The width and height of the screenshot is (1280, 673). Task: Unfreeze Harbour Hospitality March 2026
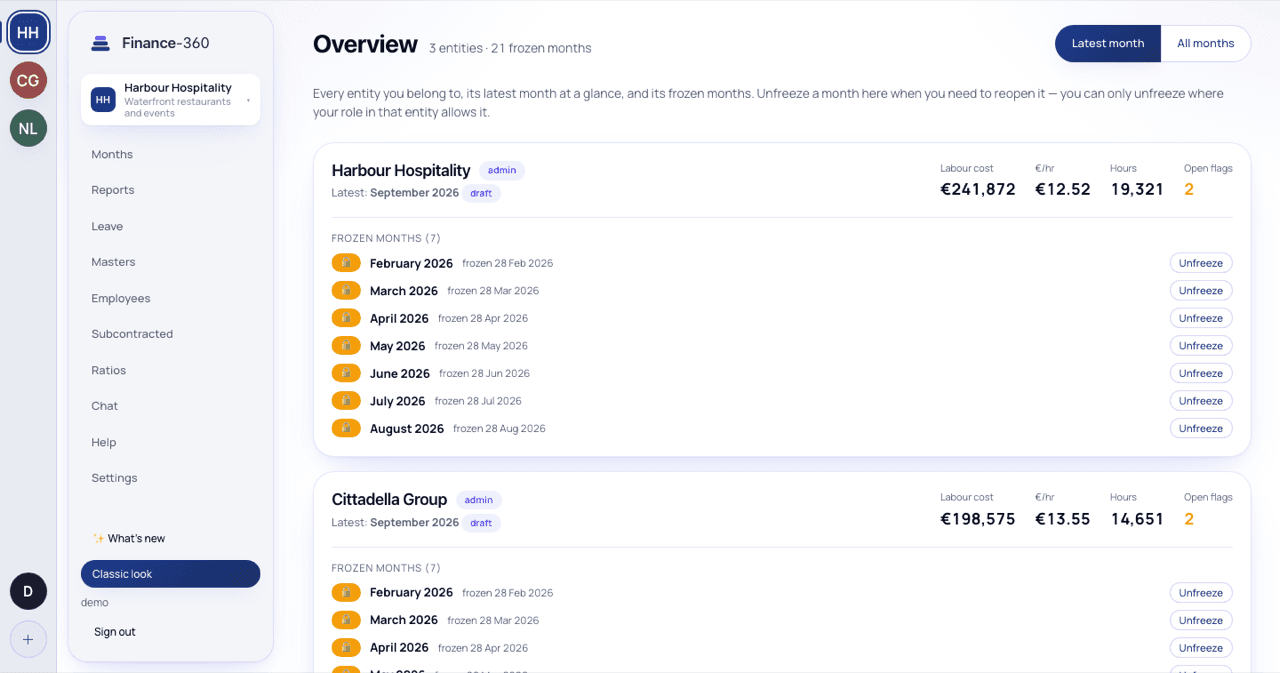click(x=1201, y=291)
